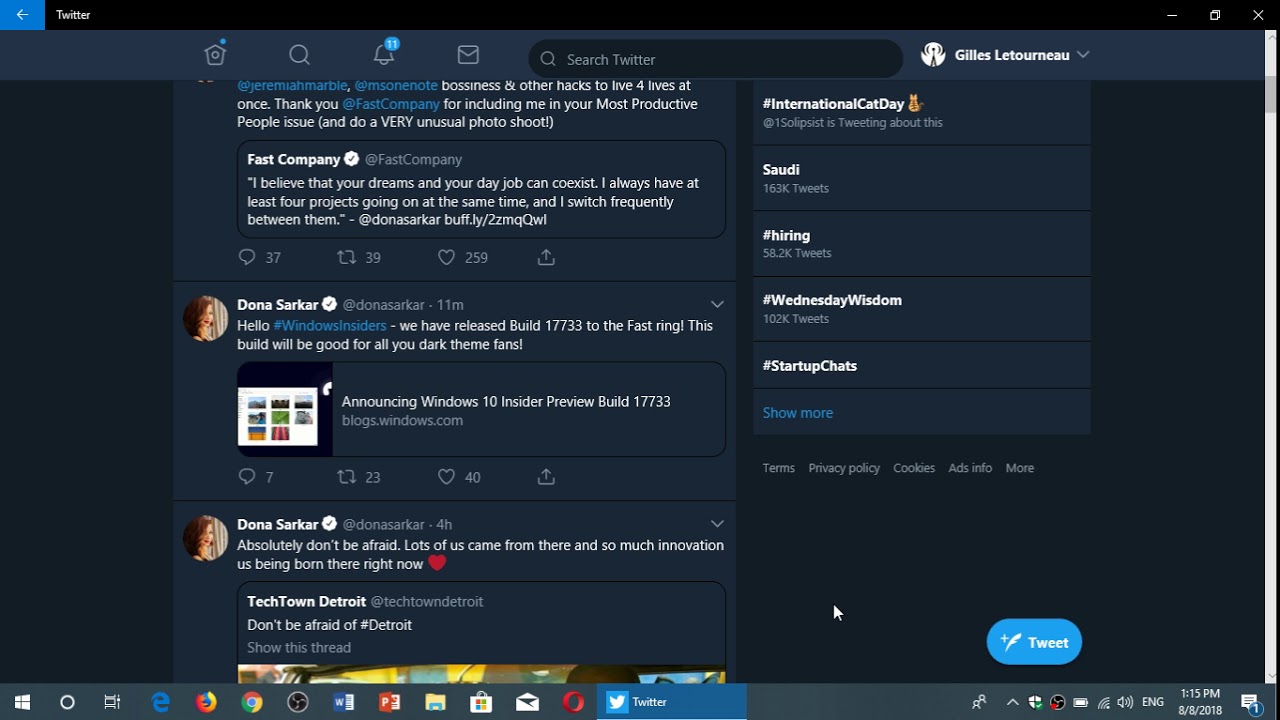Open the #WednesdayWisdom trend
Screen dimensions: 1280x720
921,309
